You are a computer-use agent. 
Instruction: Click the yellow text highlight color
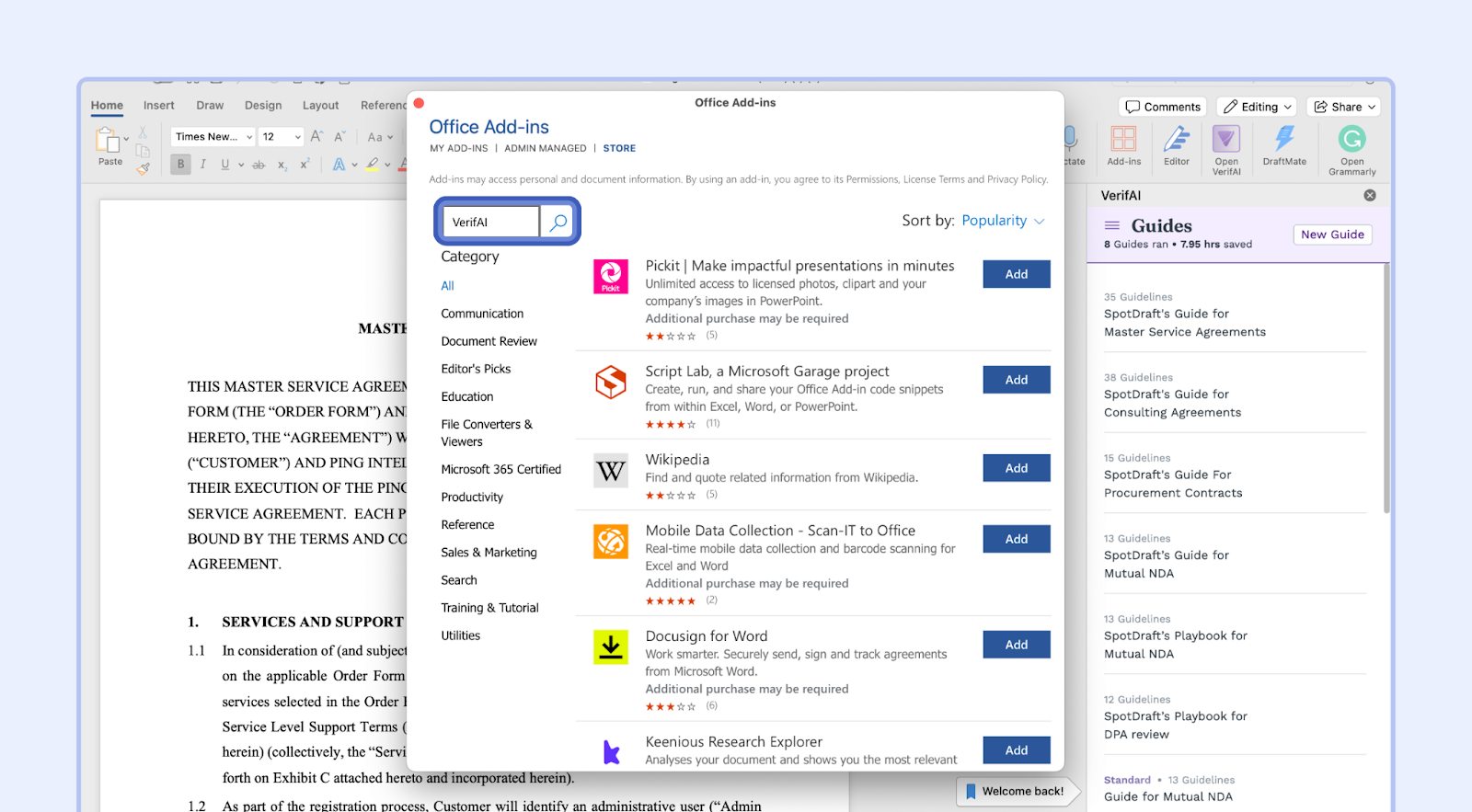(372, 165)
